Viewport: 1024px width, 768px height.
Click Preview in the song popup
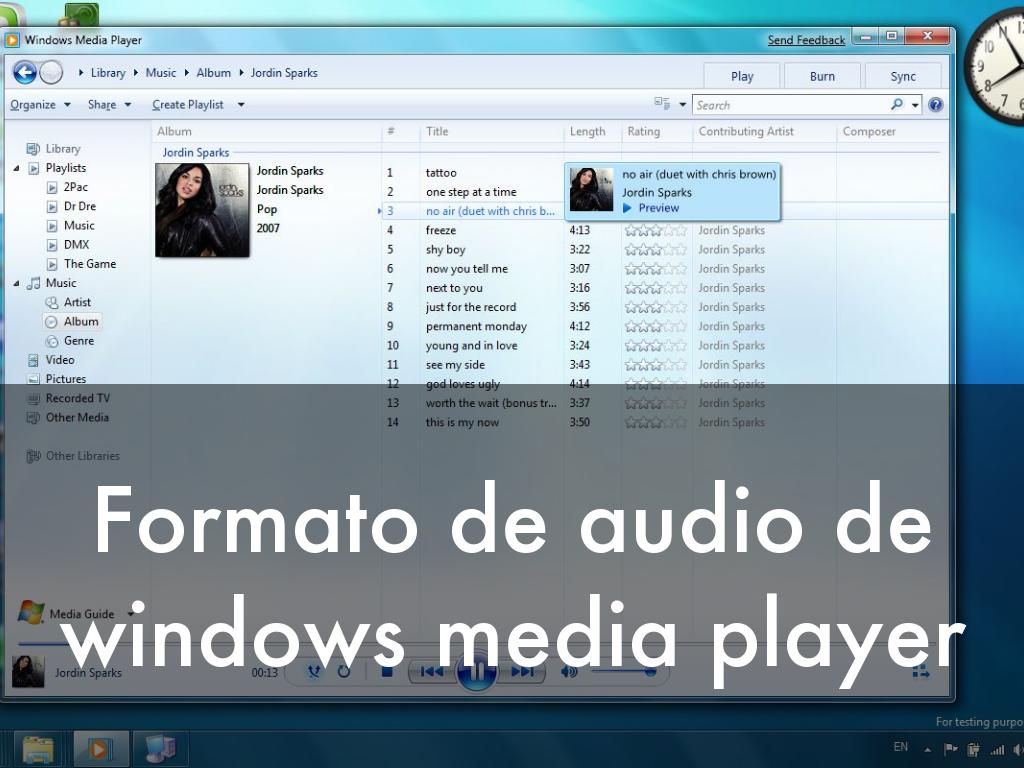[658, 208]
